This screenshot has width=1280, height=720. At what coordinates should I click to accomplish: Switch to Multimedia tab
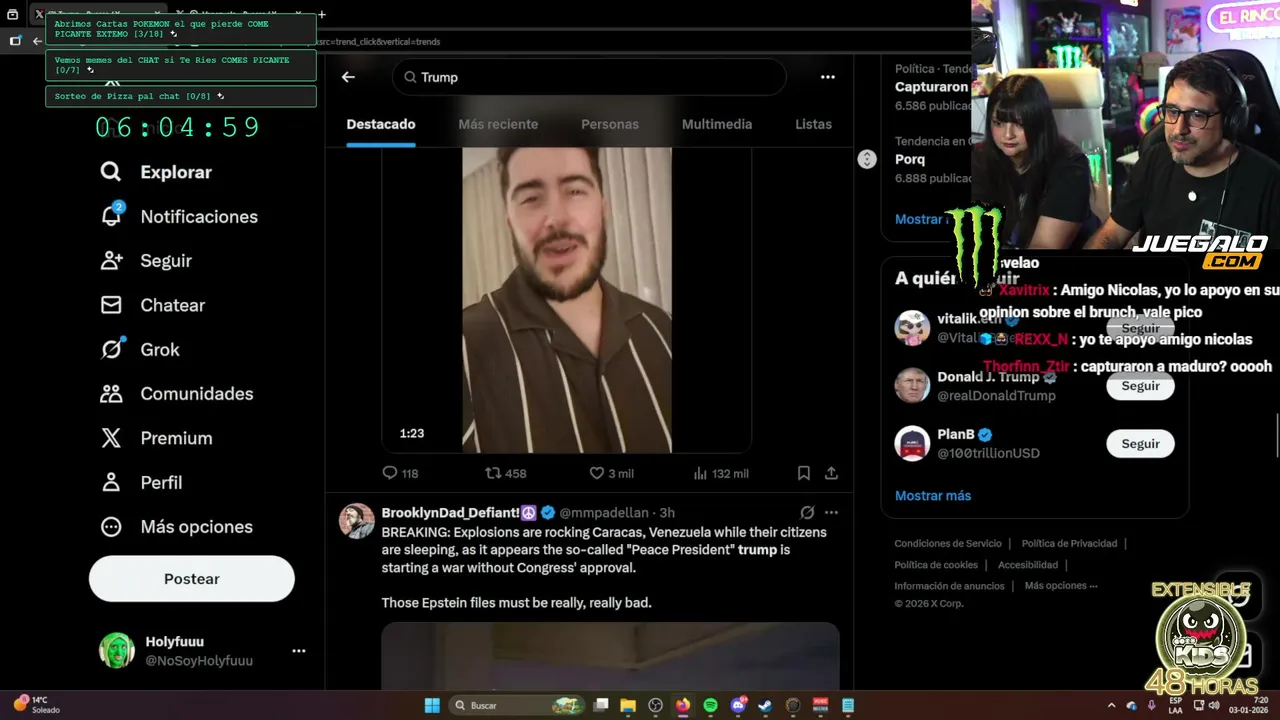pyautogui.click(x=717, y=124)
